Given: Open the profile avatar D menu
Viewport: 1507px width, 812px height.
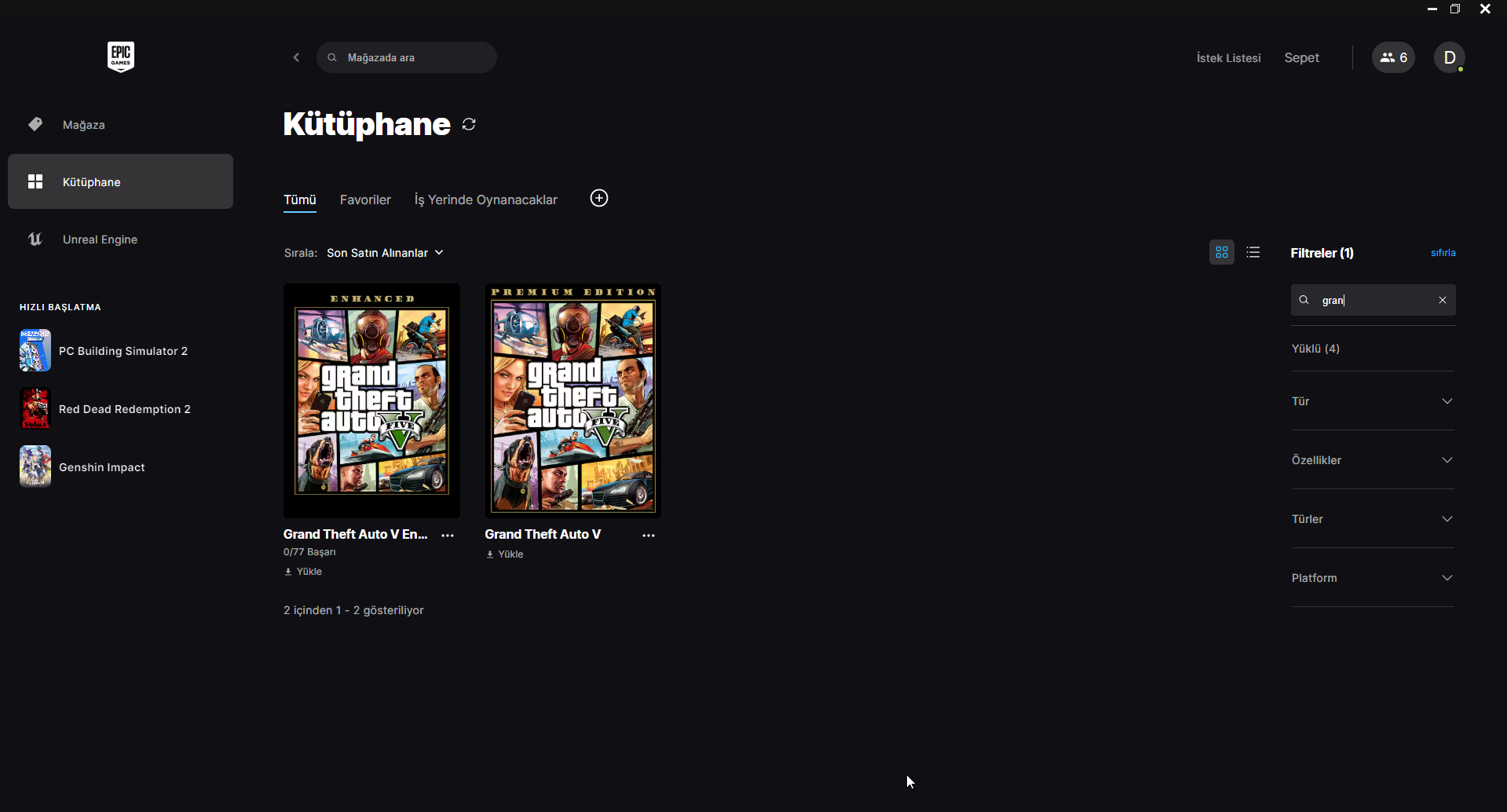Looking at the screenshot, I should (x=1450, y=57).
